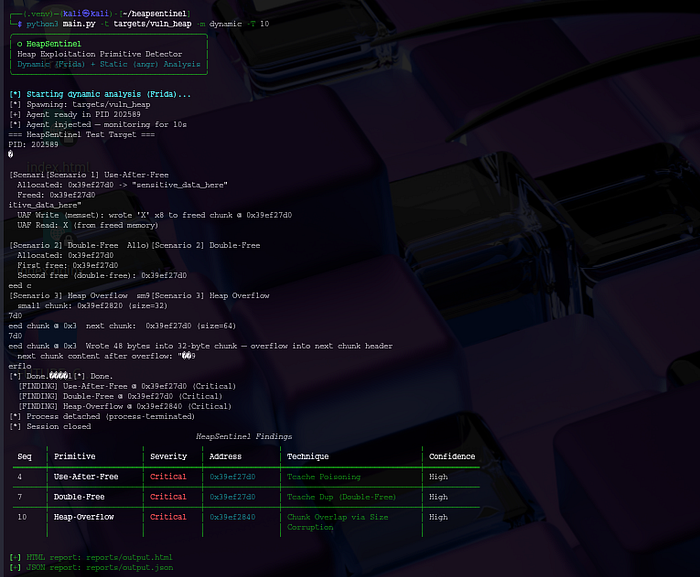Click 'Agent injected — monitoring for 10s' line
700x577 pixels.
tap(98, 125)
